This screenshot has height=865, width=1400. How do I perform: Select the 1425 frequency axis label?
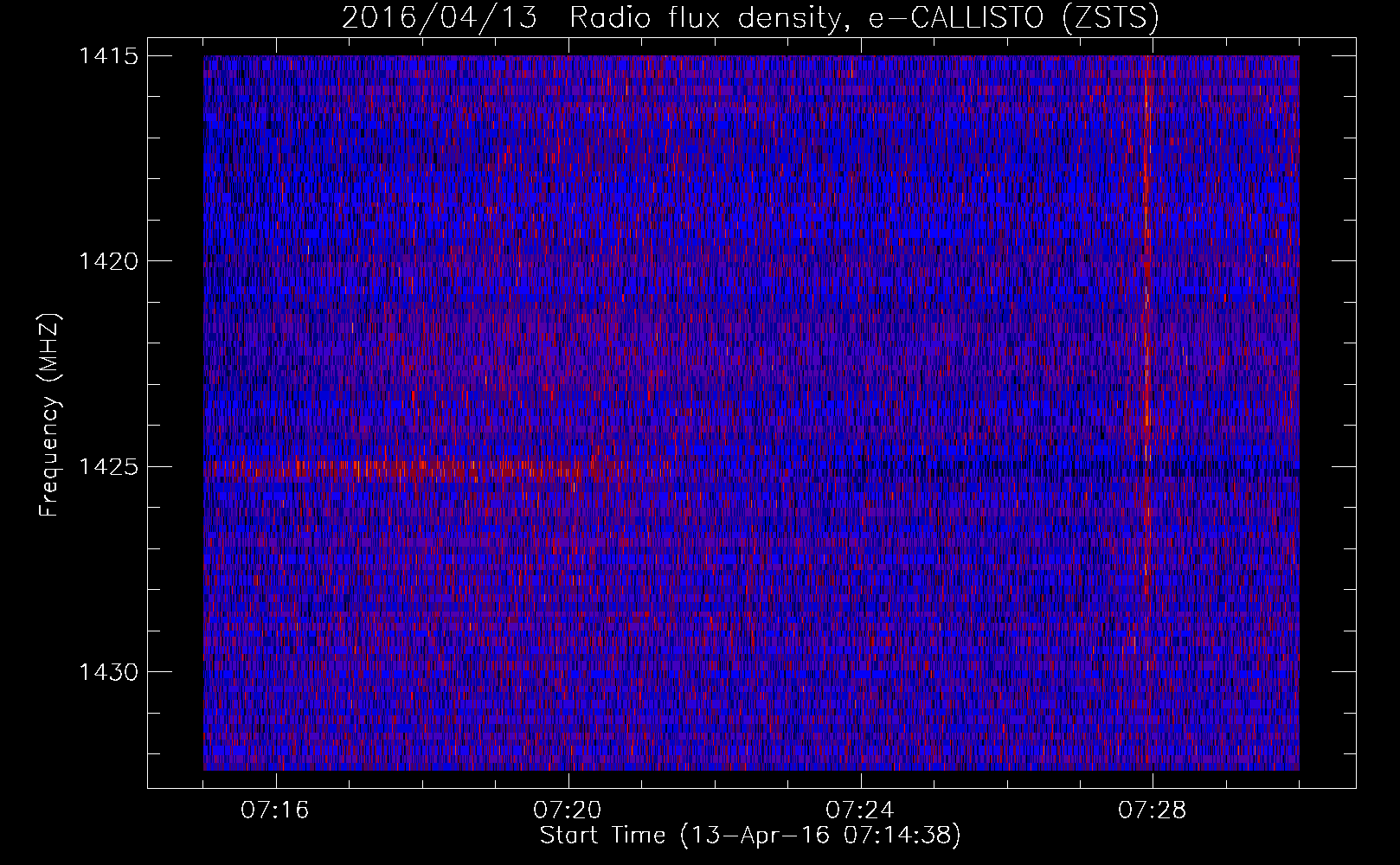pyautogui.click(x=108, y=467)
